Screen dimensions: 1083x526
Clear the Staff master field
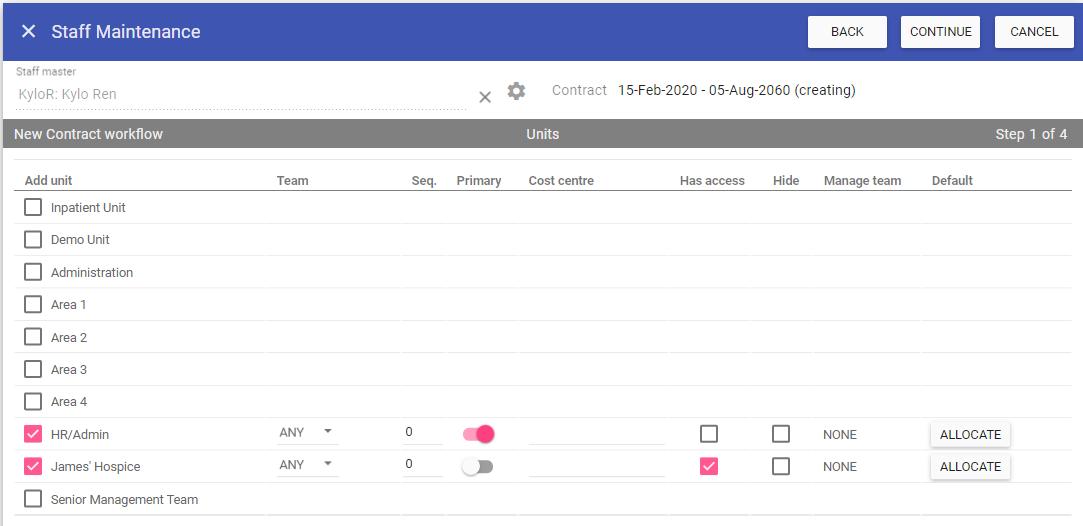[485, 97]
